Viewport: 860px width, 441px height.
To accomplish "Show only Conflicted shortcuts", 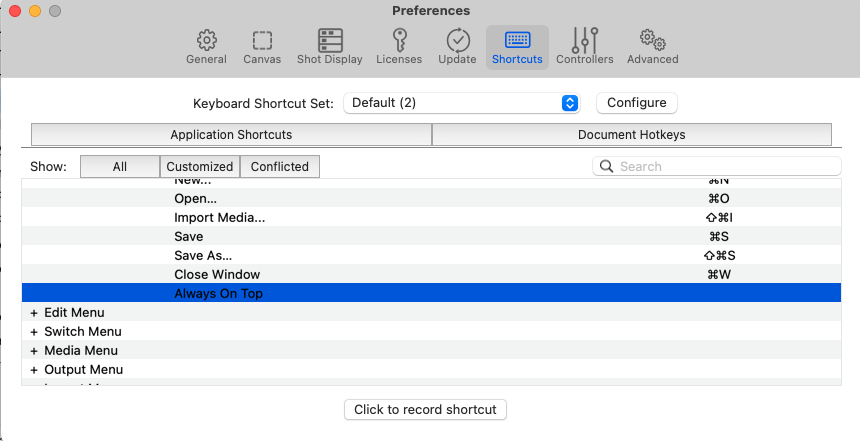I will pos(280,167).
